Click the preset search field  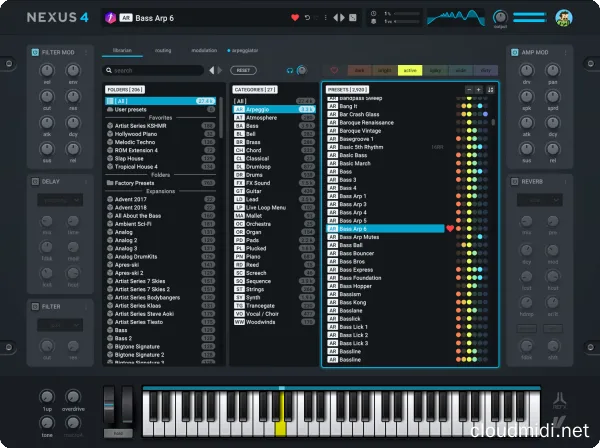(155, 71)
